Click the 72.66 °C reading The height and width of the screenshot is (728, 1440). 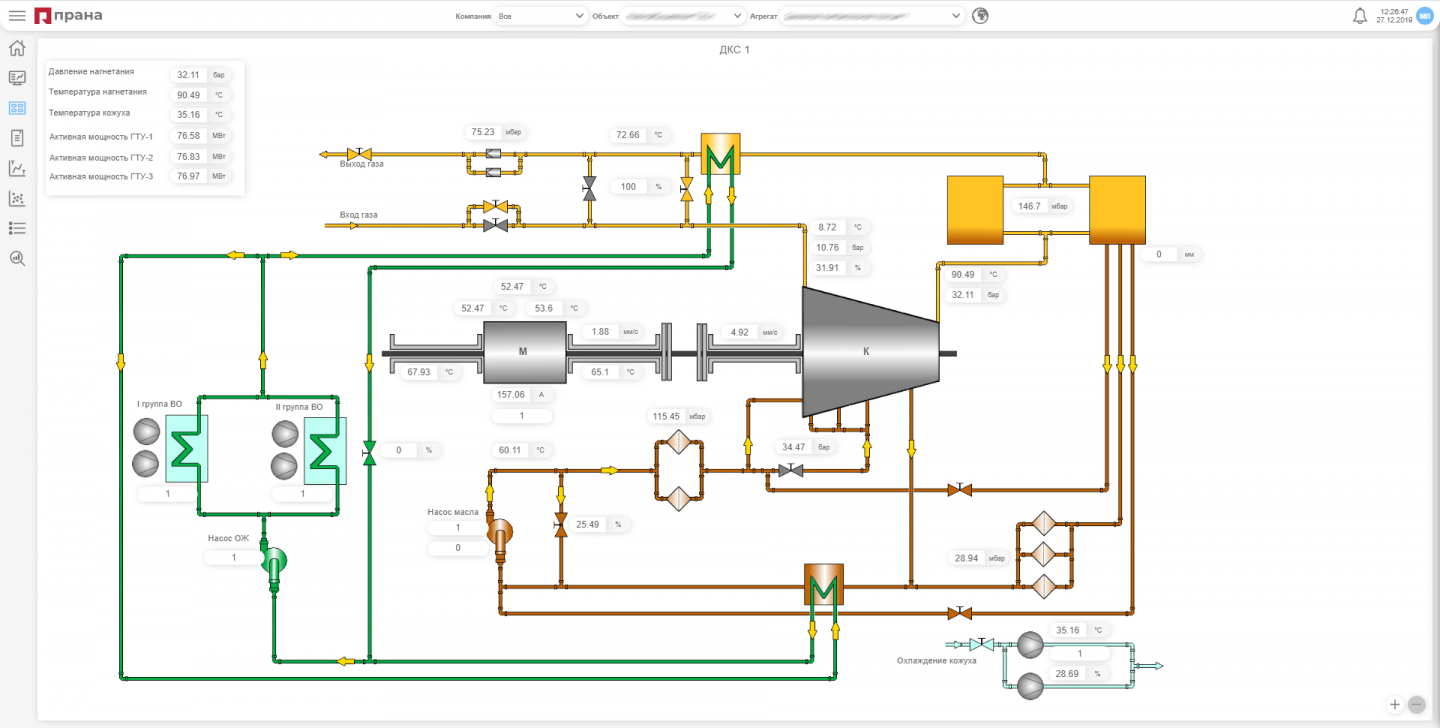pos(641,135)
